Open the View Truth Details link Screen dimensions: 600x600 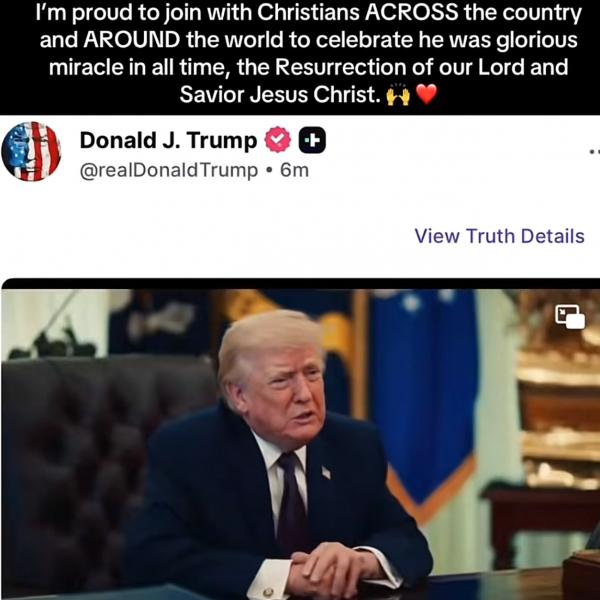499,236
